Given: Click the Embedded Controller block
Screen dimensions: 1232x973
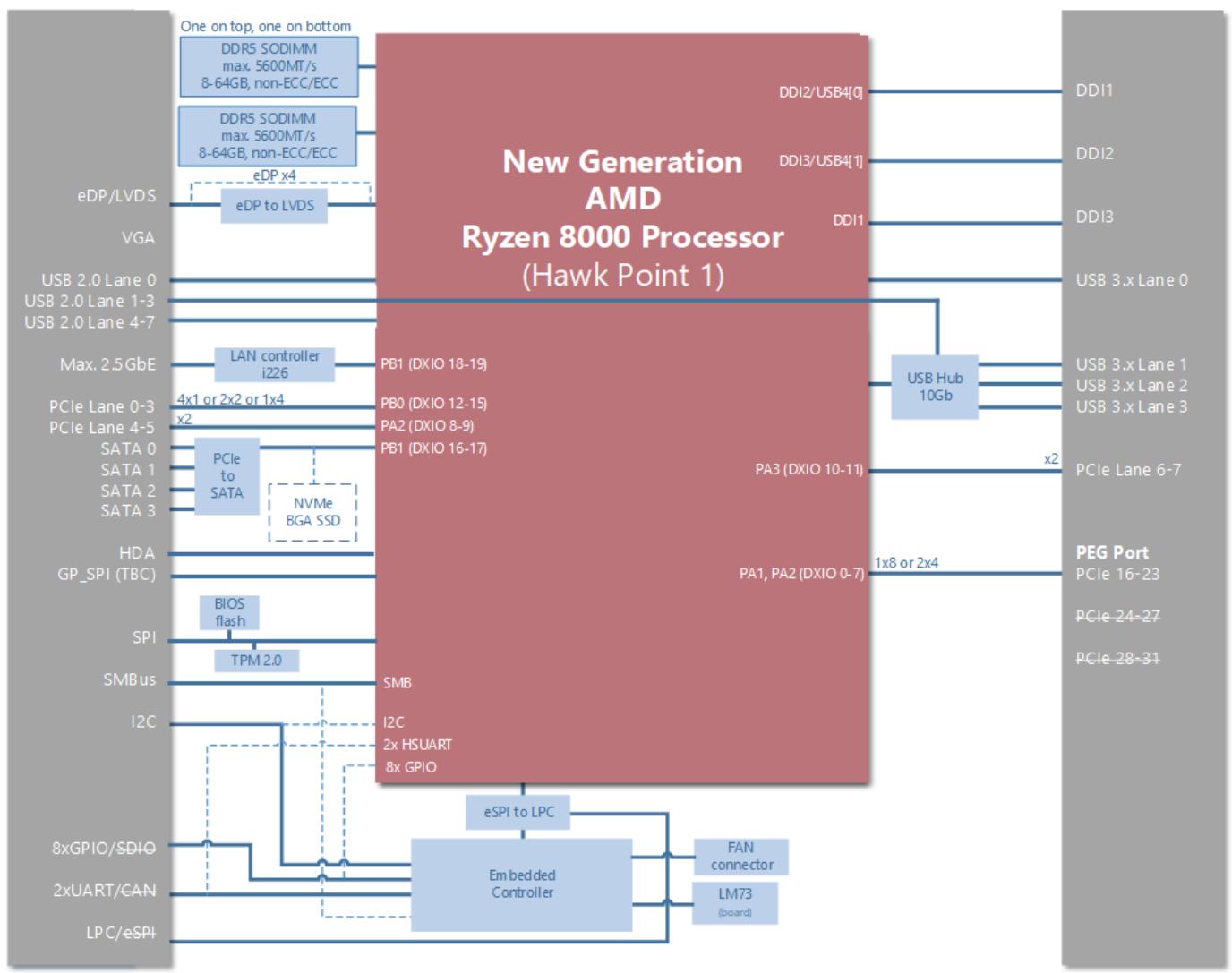Looking at the screenshot, I should click(521, 884).
